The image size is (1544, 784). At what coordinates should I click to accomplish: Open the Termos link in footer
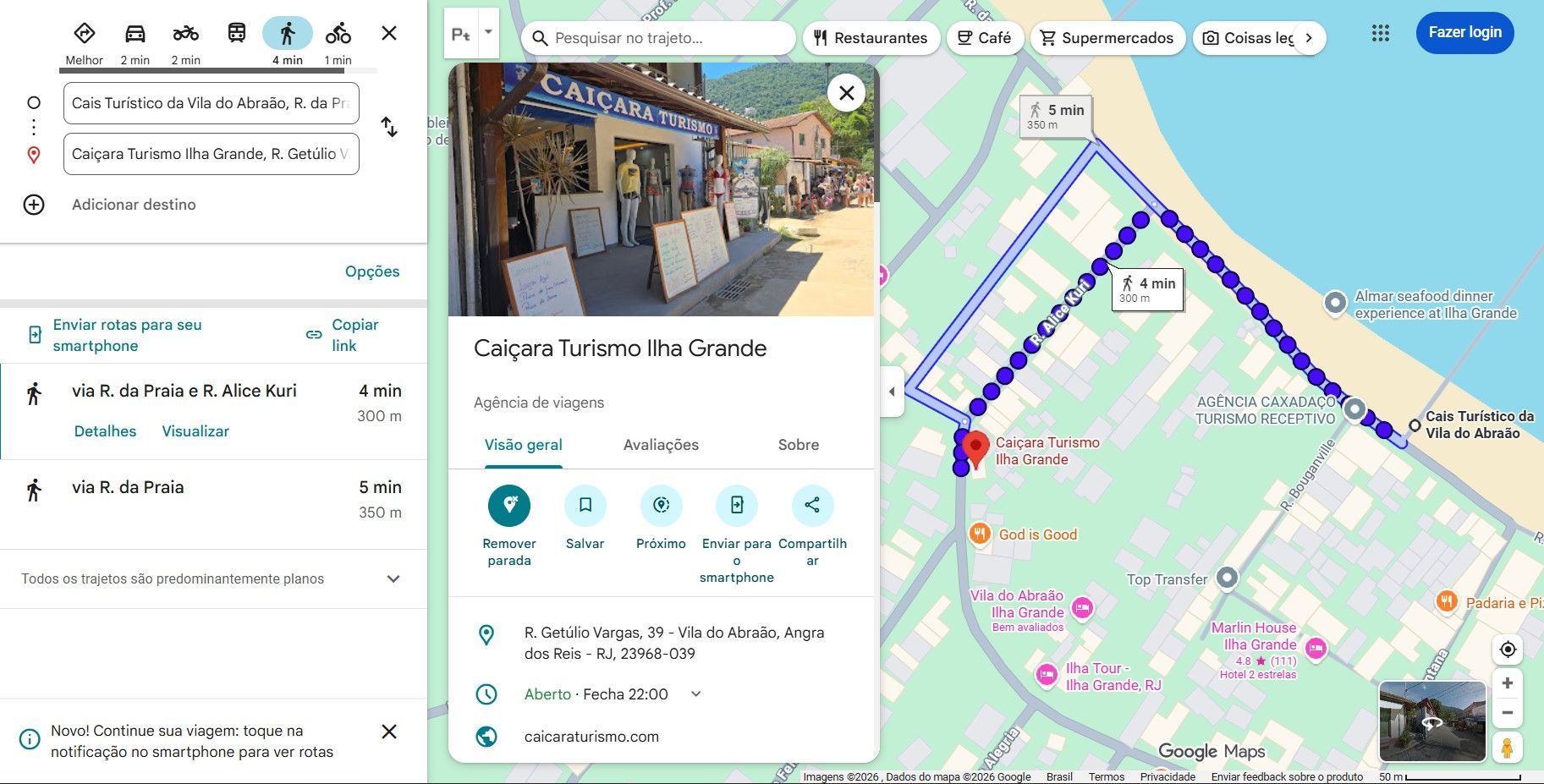coord(1107,776)
